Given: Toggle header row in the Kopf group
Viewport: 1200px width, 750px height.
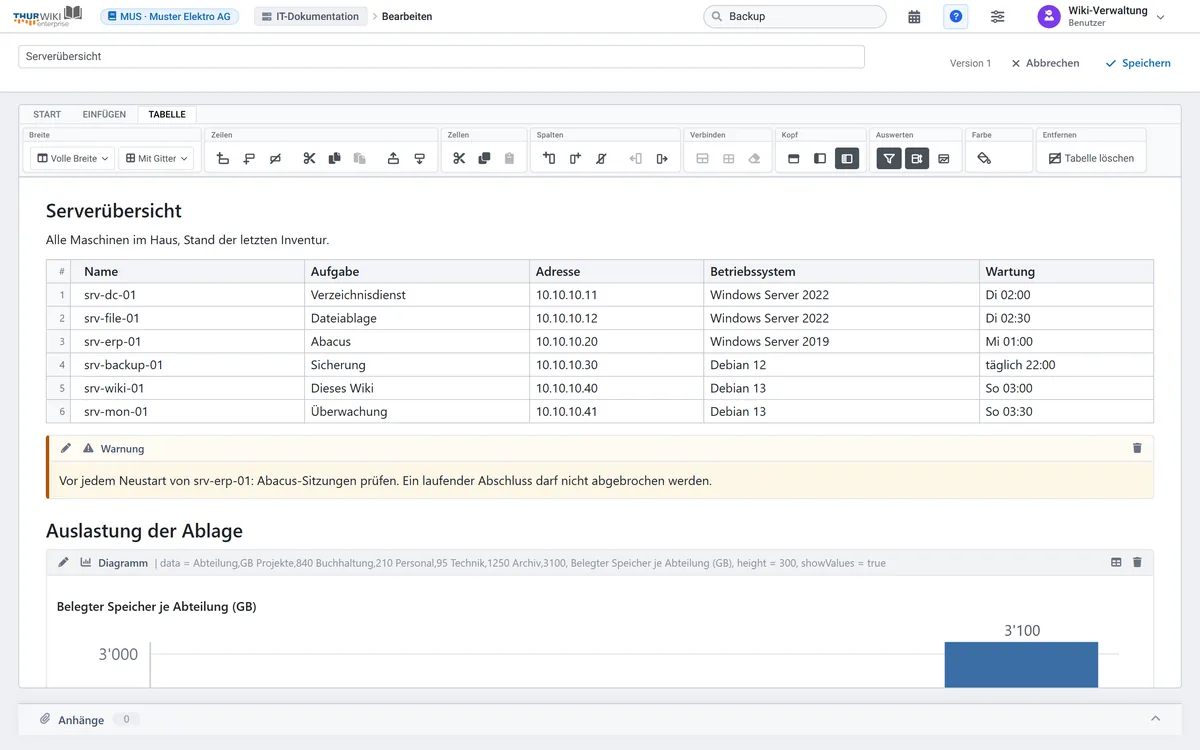Looking at the screenshot, I should (794, 158).
